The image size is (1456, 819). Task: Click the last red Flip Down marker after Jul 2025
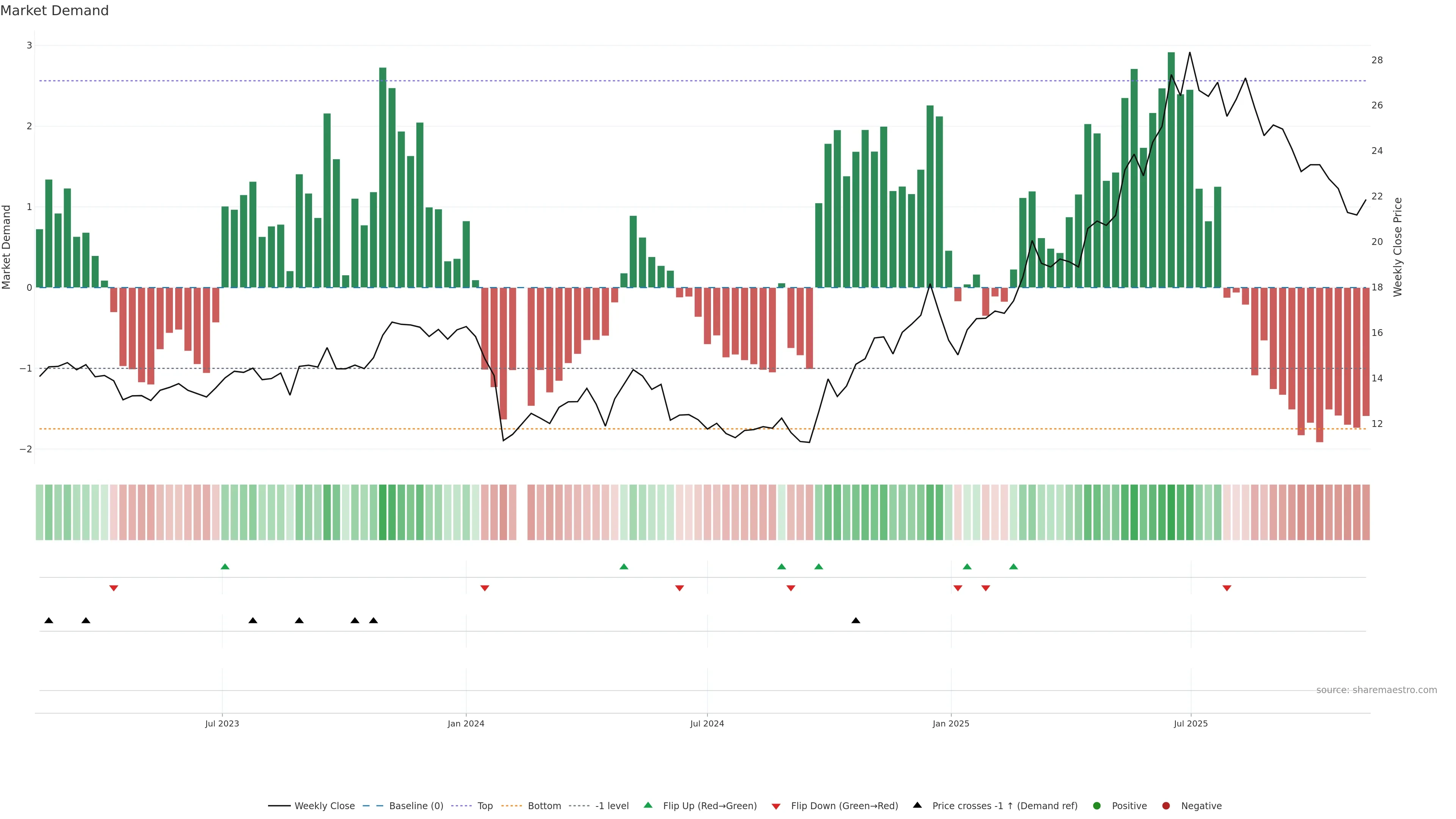[1227, 588]
